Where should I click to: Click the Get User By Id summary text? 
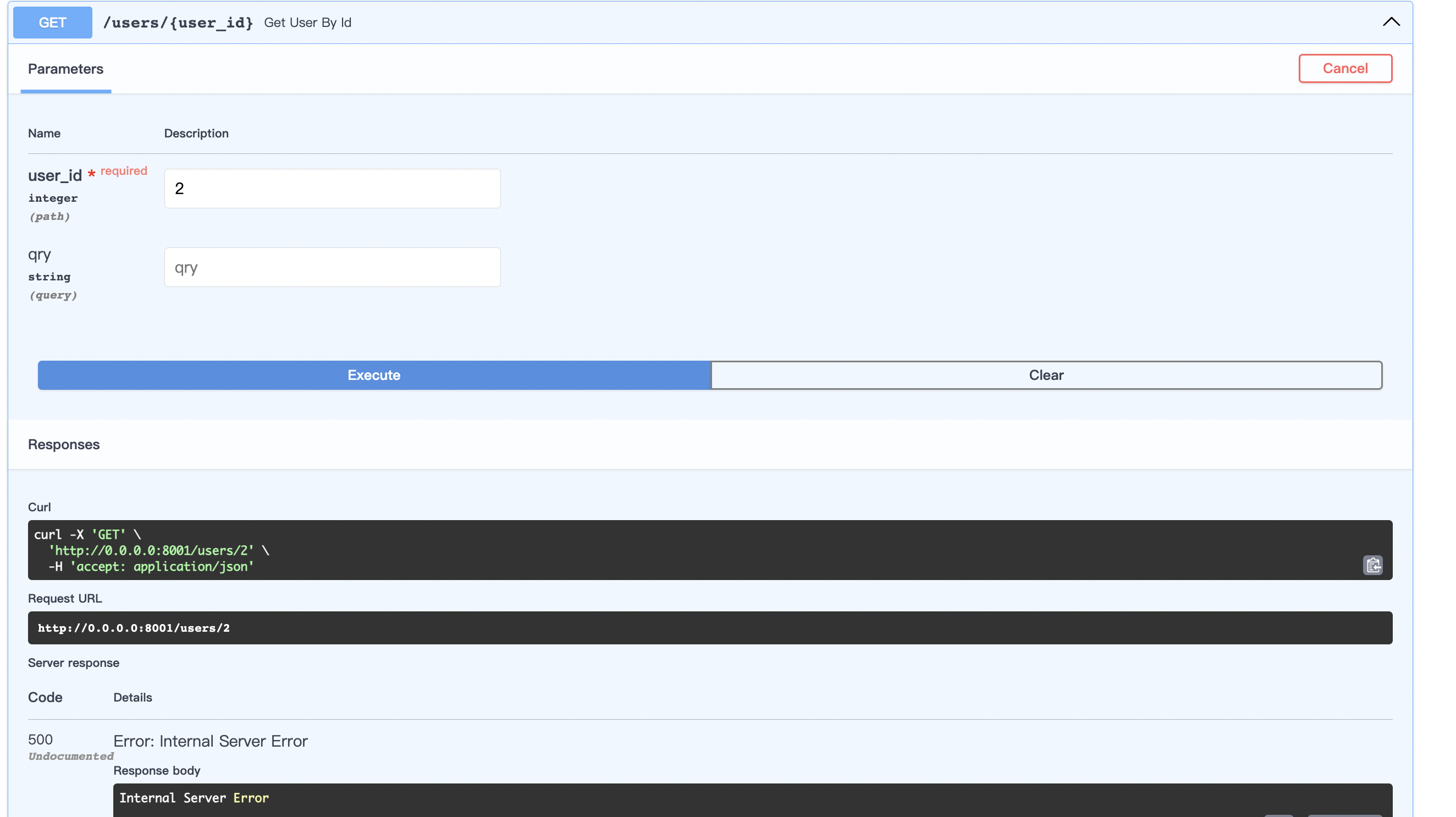point(307,23)
